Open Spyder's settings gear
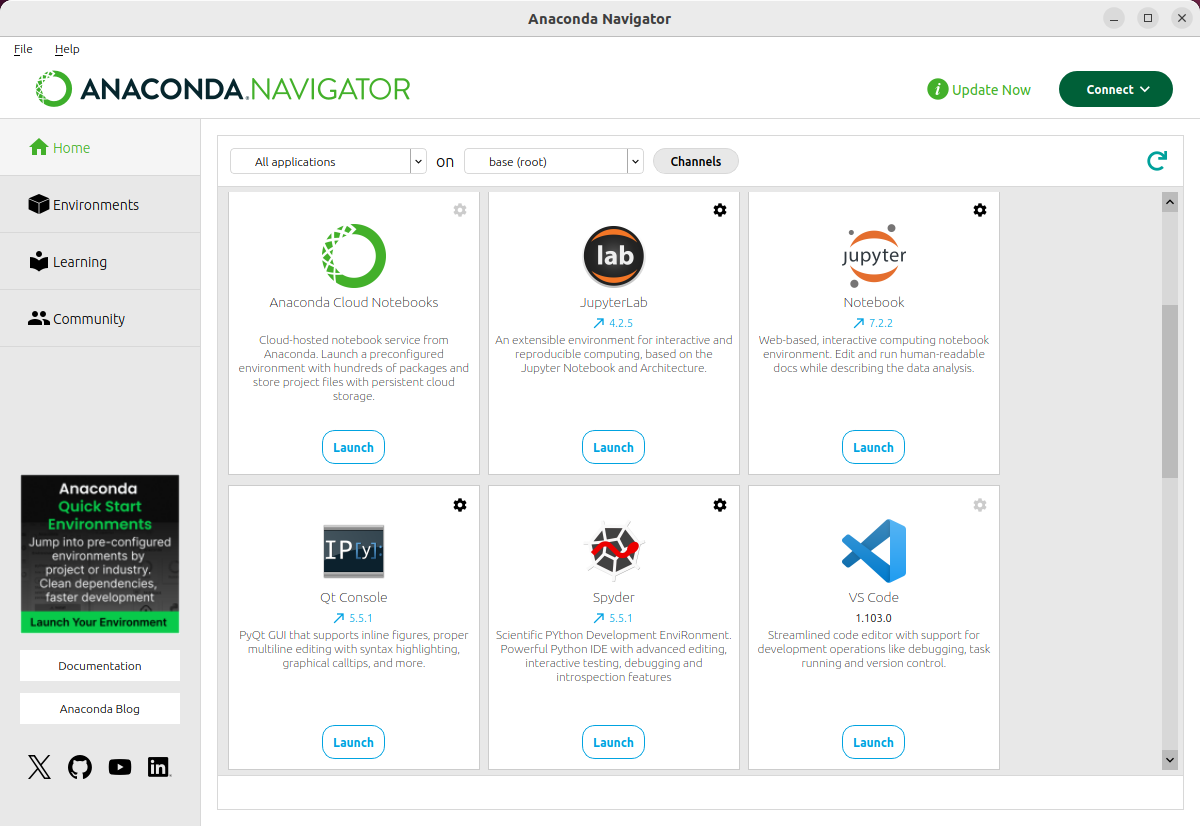 [x=720, y=505]
